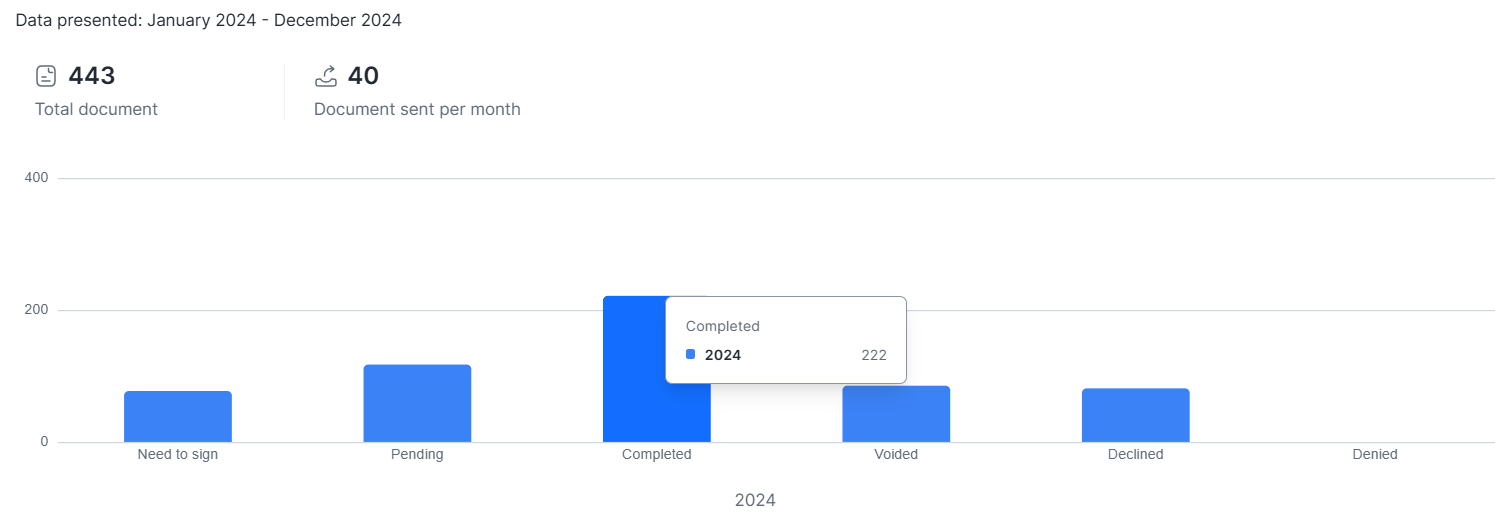This screenshot has height=518, width=1503.
Task: Click the Data presented date range text
Action: pos(209,20)
